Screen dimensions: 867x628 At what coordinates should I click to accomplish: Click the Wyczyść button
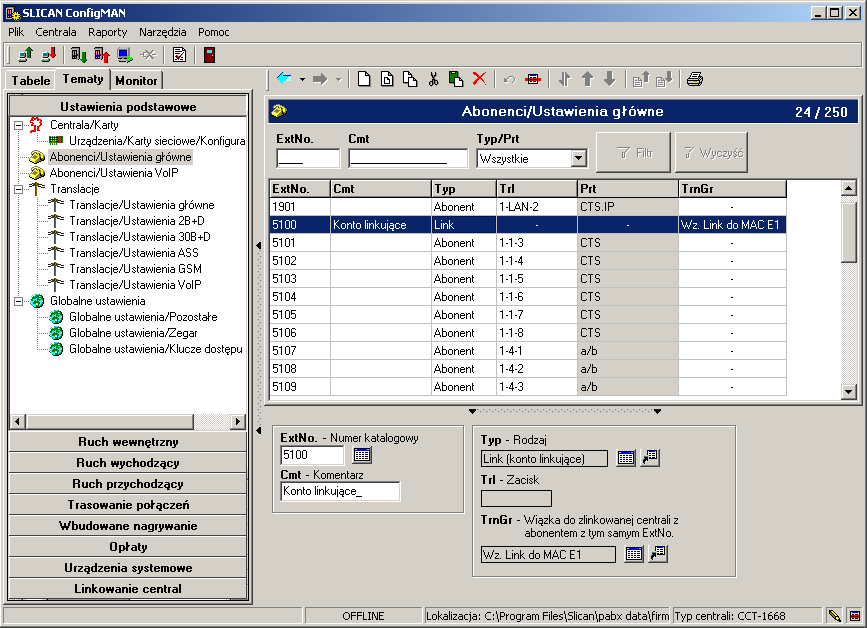point(712,153)
